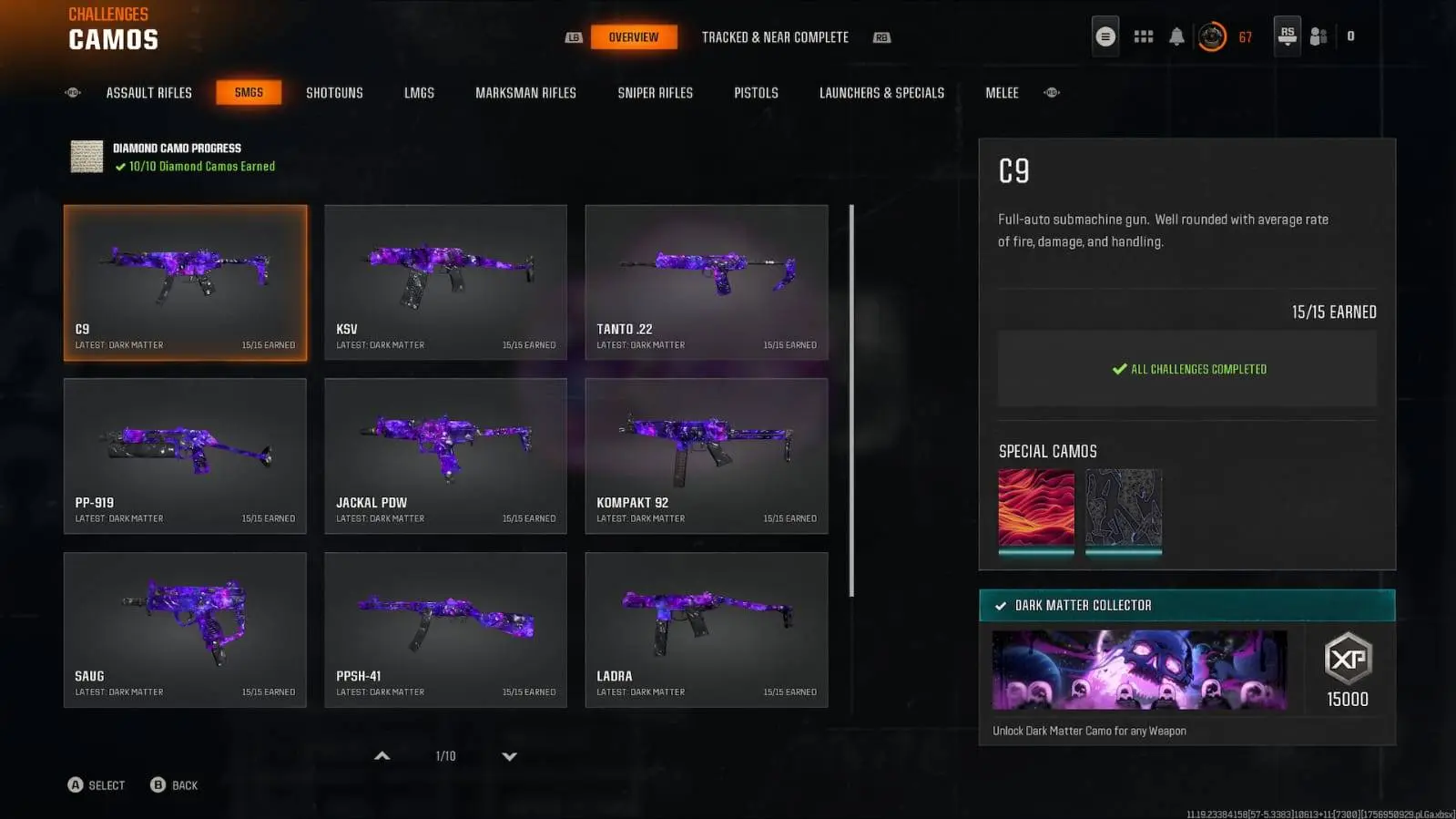Image resolution: width=1456 pixels, height=819 pixels.
Task: Click the XP token reward icon
Action: pyautogui.click(x=1348, y=659)
